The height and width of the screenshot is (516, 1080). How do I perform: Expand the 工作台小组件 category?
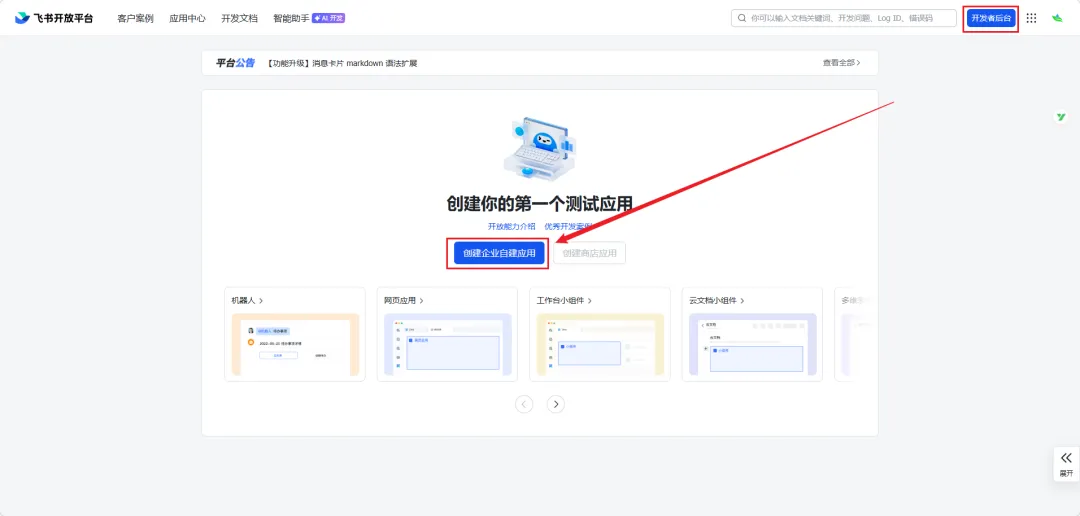[x=564, y=300]
